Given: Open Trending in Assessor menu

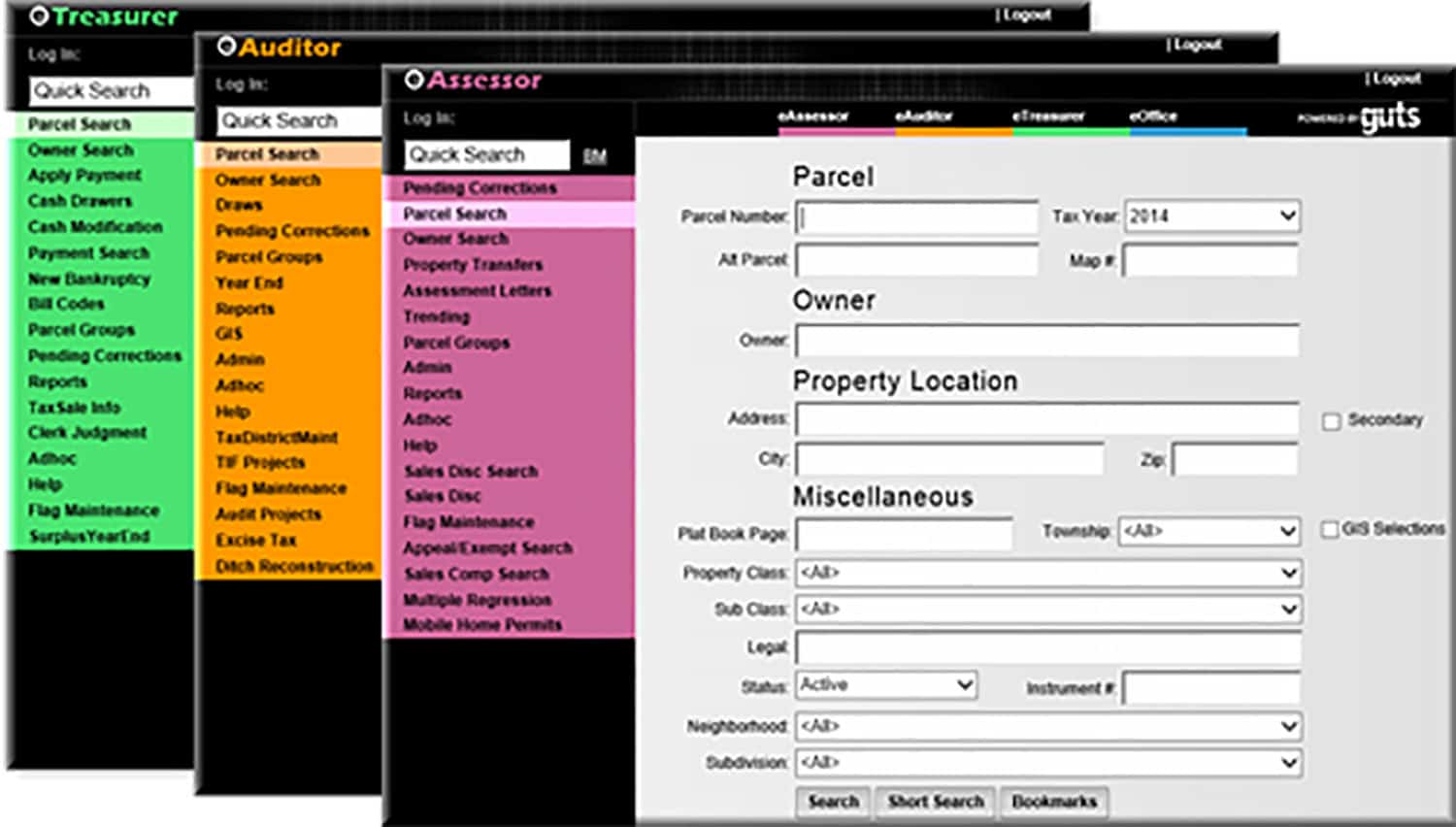Looking at the screenshot, I should (x=436, y=316).
